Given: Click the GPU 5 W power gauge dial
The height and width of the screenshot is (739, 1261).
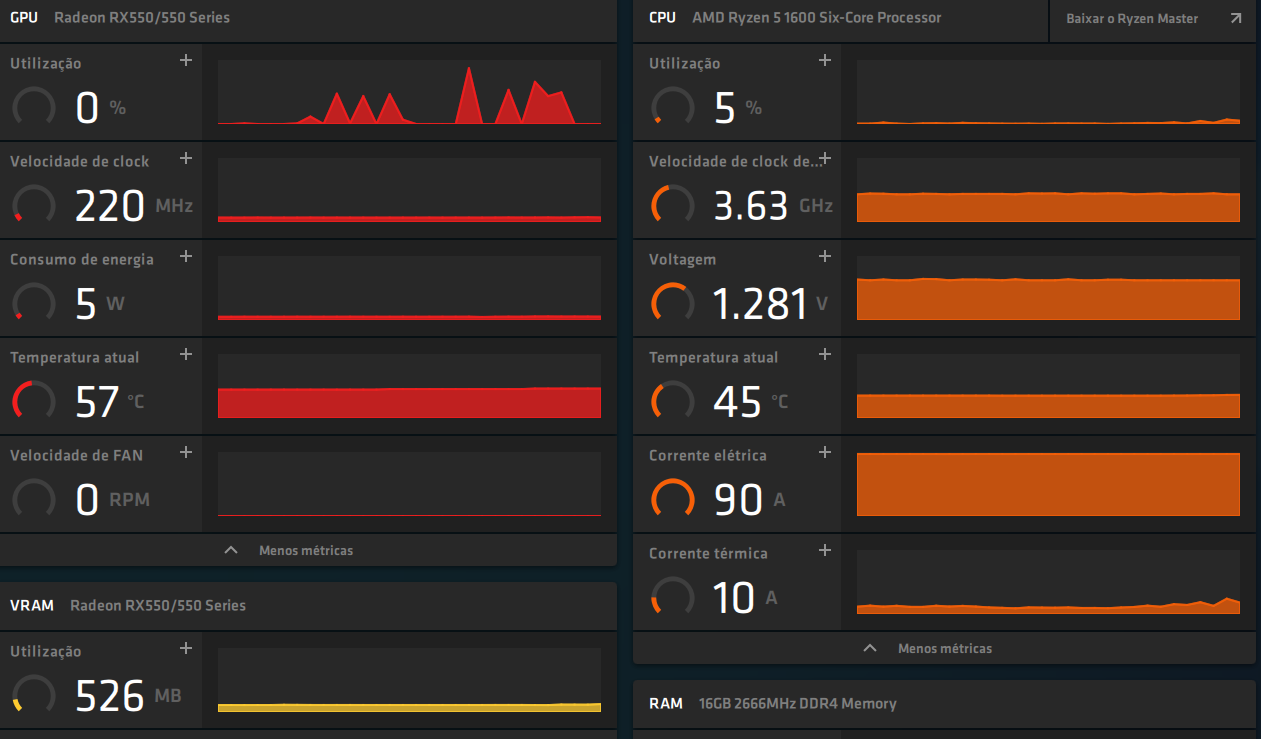Looking at the screenshot, I should pos(34,303).
